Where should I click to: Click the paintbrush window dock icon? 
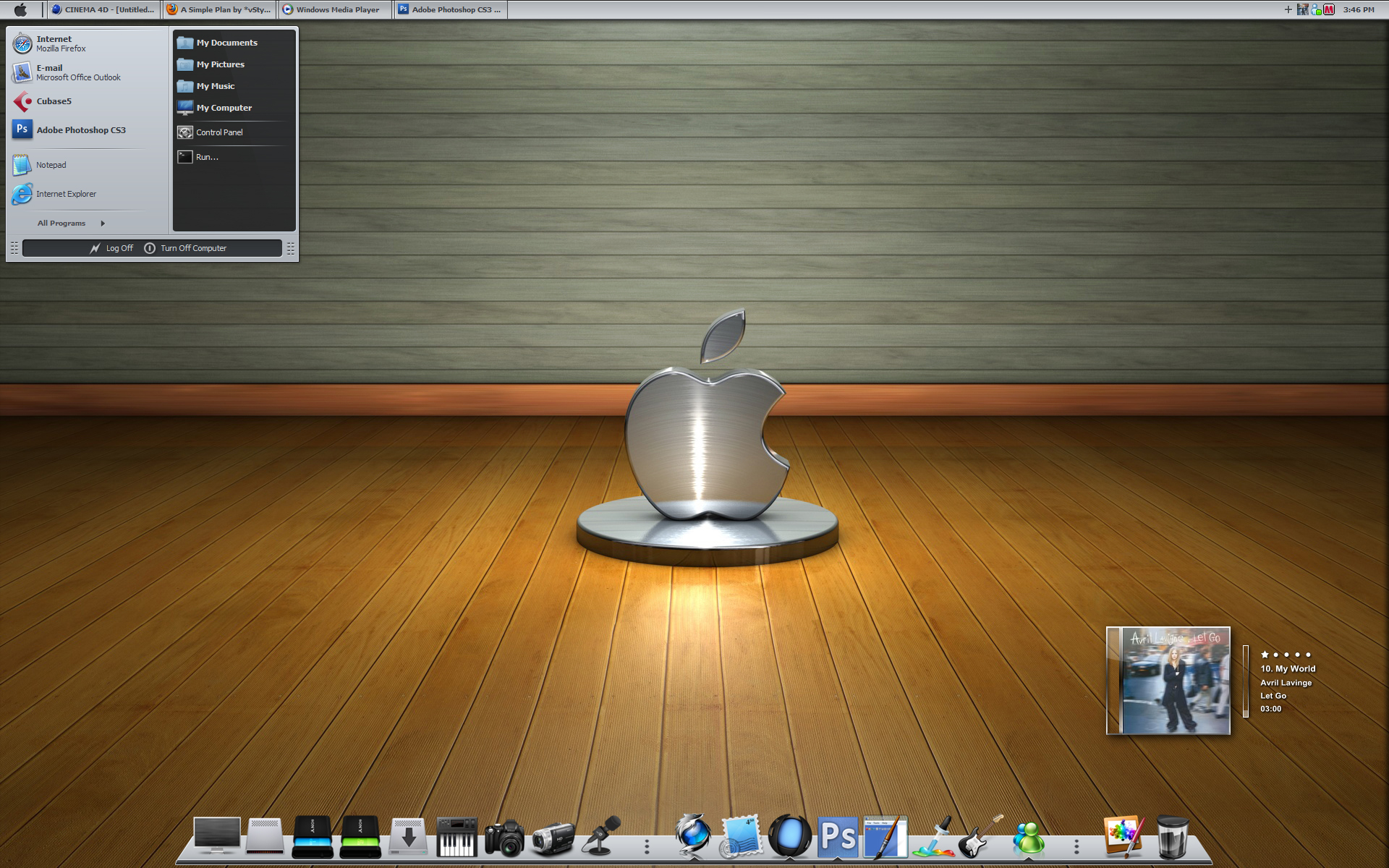pyautogui.click(x=886, y=837)
